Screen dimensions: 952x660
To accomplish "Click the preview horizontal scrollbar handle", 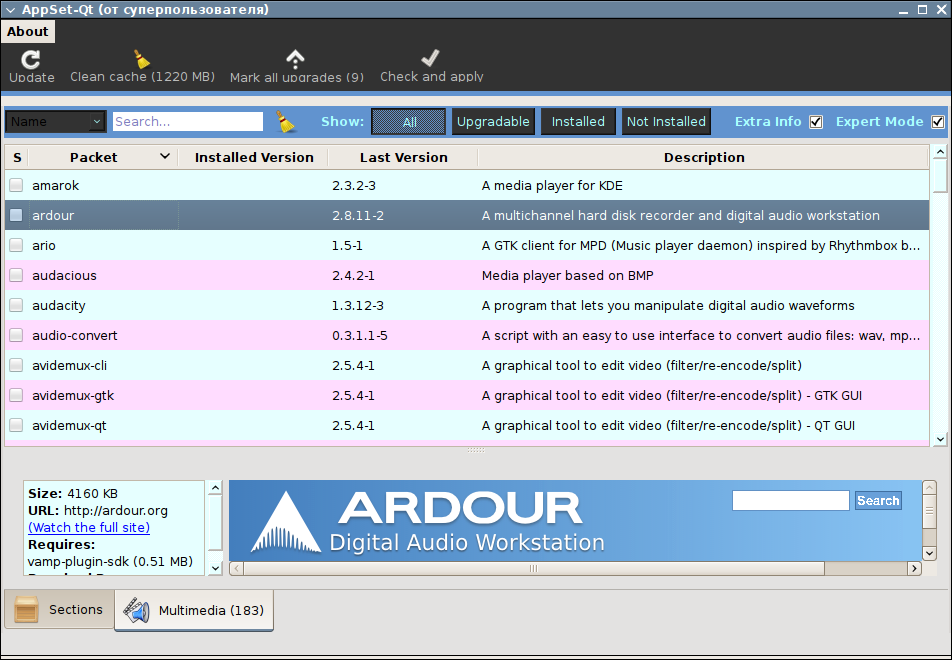I will click(534, 568).
